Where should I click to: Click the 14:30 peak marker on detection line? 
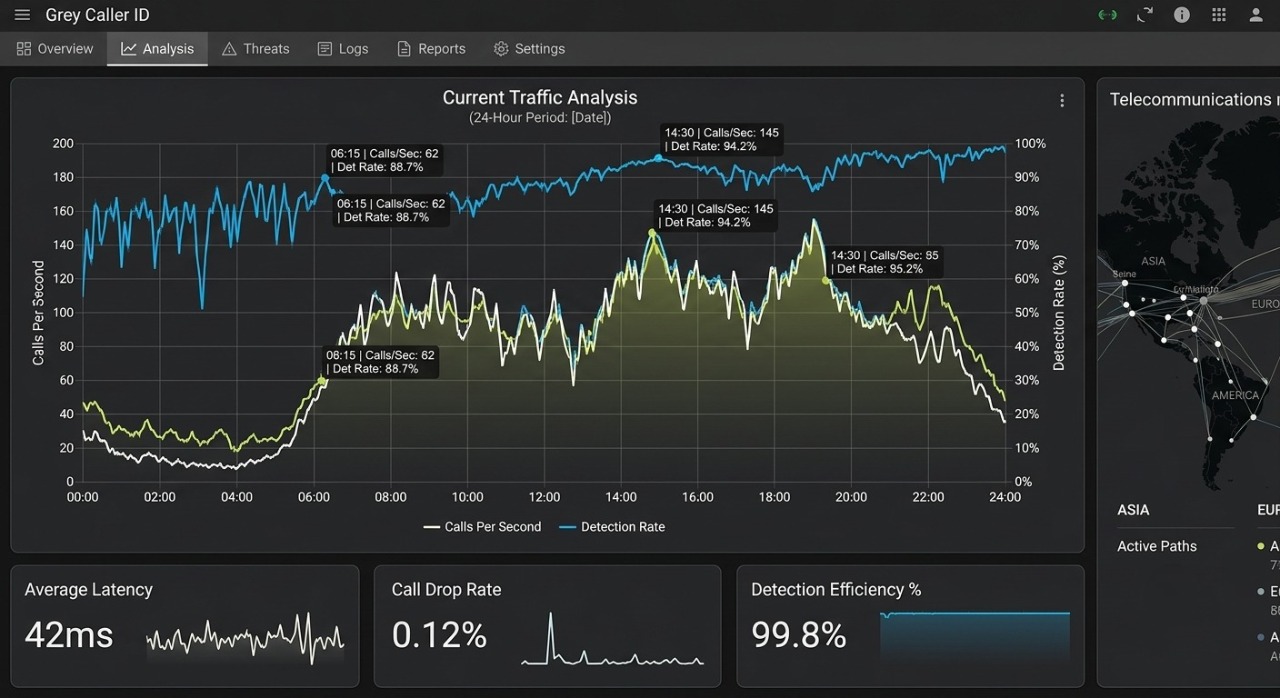(658, 158)
